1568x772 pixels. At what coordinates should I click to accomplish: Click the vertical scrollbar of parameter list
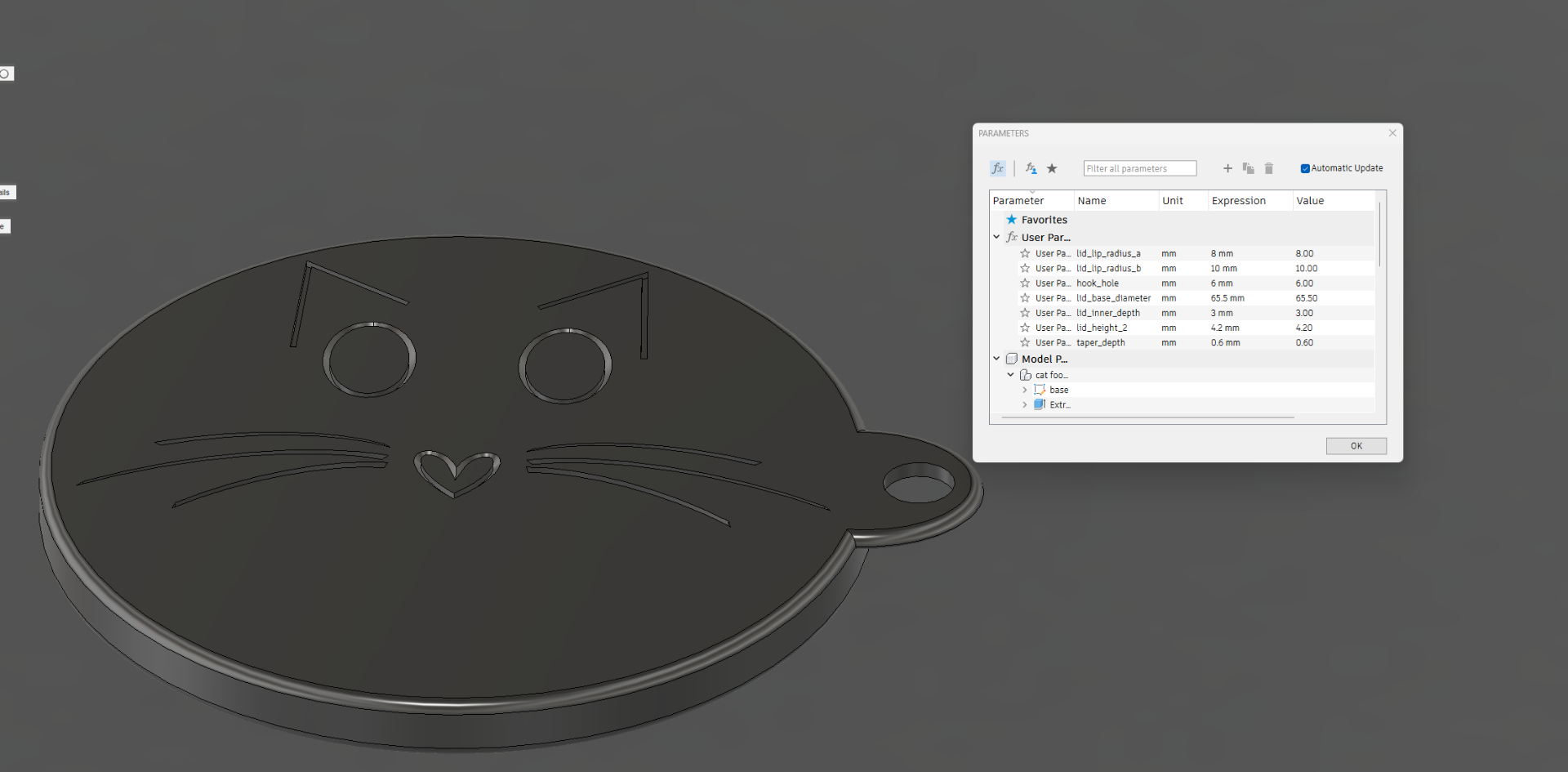[x=1380, y=234]
